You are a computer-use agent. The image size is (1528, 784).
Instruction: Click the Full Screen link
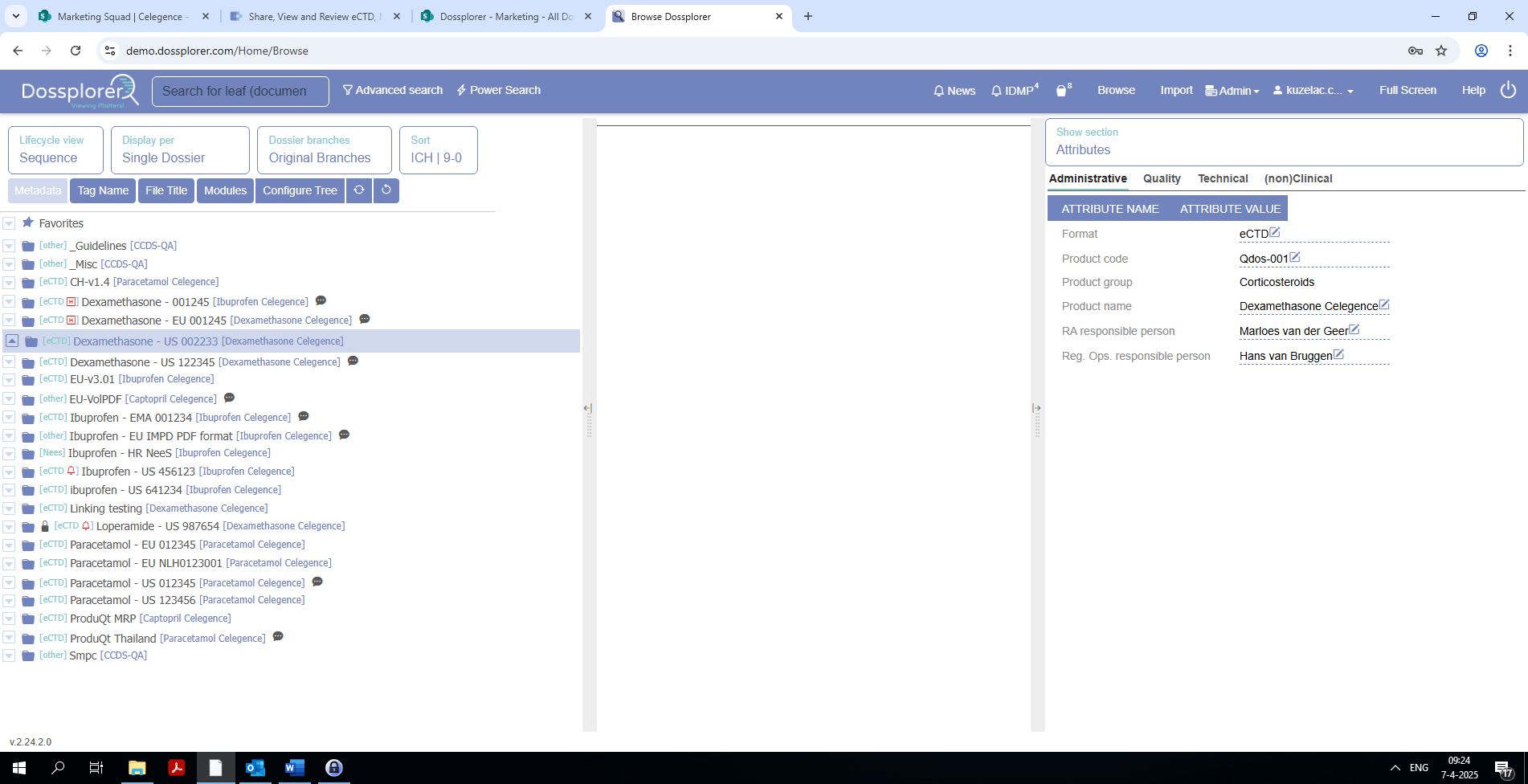point(1407,90)
